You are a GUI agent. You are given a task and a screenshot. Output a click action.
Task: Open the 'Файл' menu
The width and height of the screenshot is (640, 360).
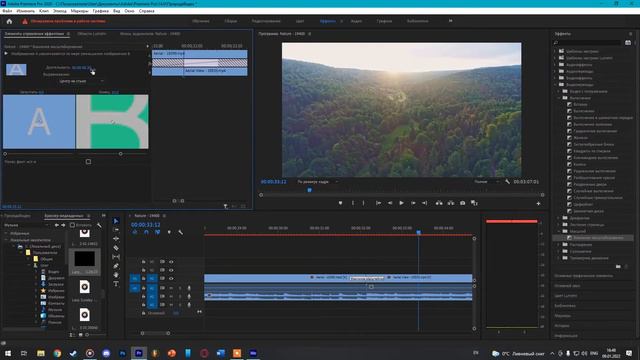7,11
